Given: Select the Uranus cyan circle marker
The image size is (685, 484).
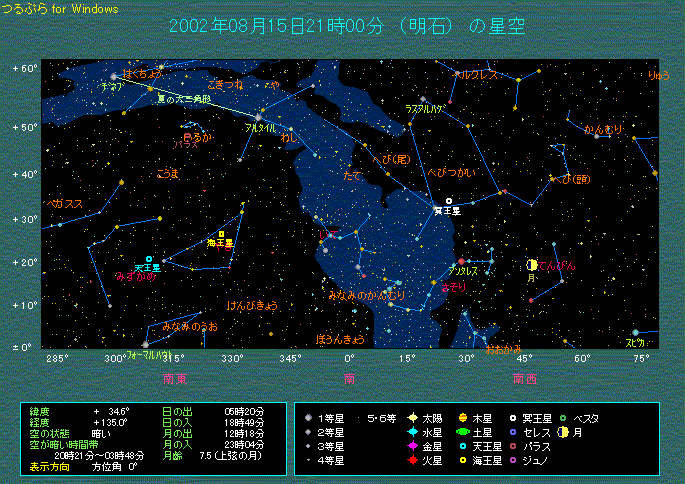Looking at the screenshot, I should click(148, 259).
